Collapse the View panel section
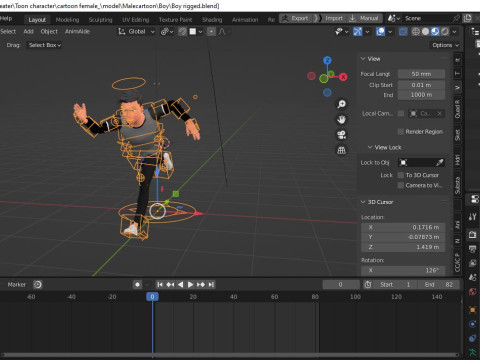480x360 pixels. click(363, 59)
